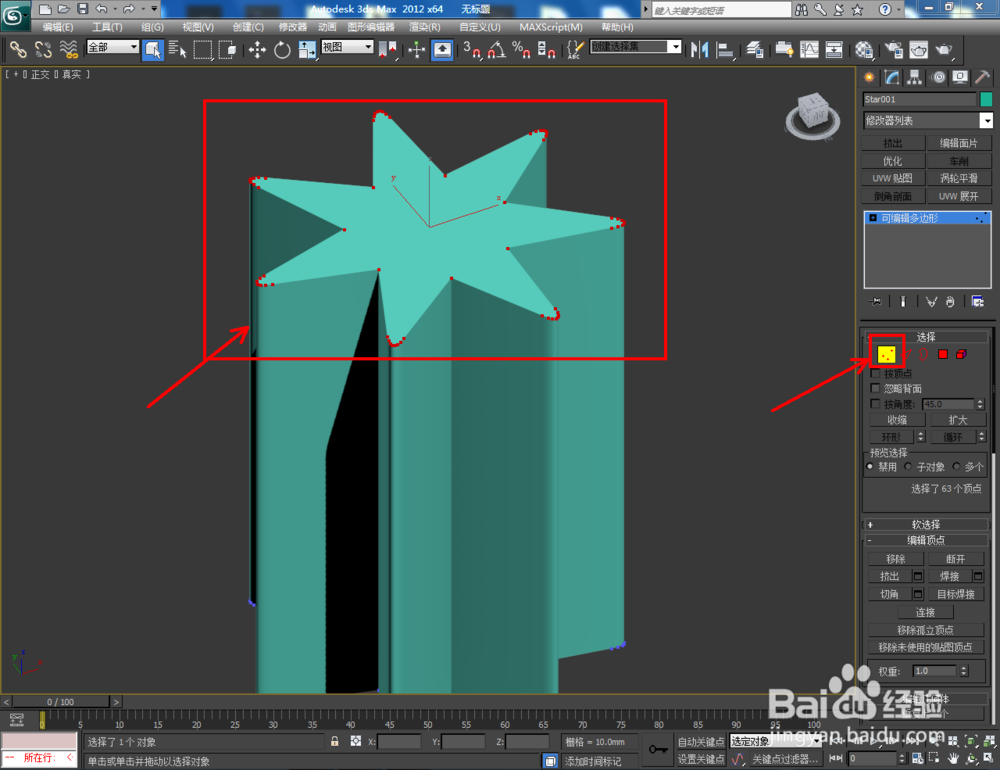
Task: Activate the Select and Move tool
Action: point(257,49)
